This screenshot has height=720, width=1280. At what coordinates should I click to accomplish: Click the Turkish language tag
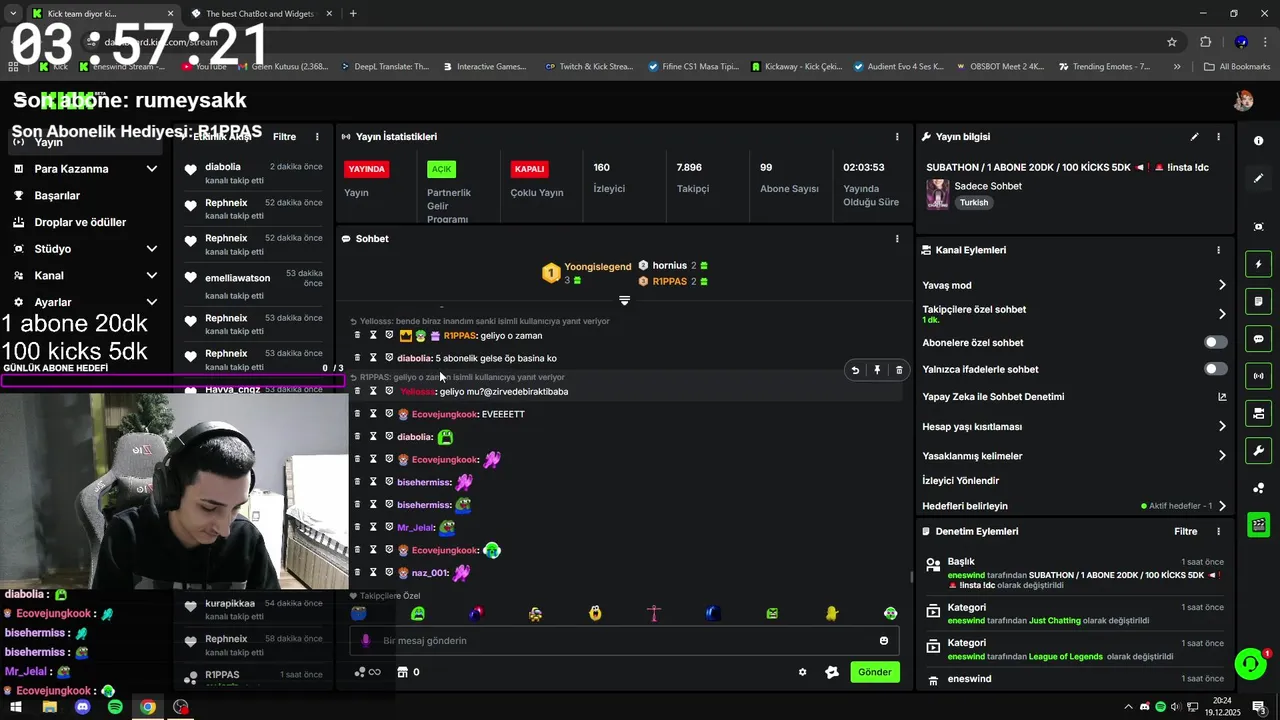974,202
